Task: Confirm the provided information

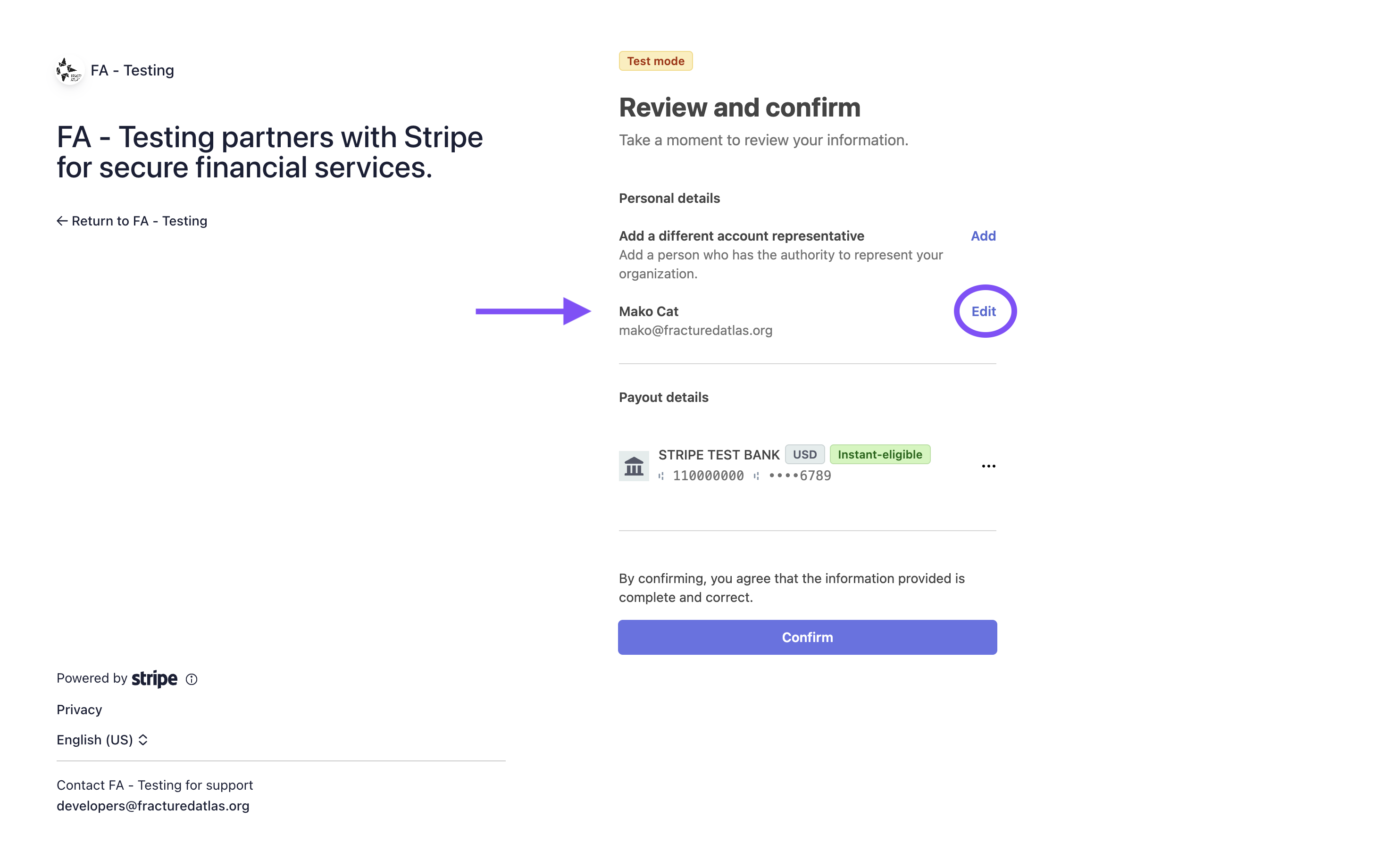Action: (807, 637)
